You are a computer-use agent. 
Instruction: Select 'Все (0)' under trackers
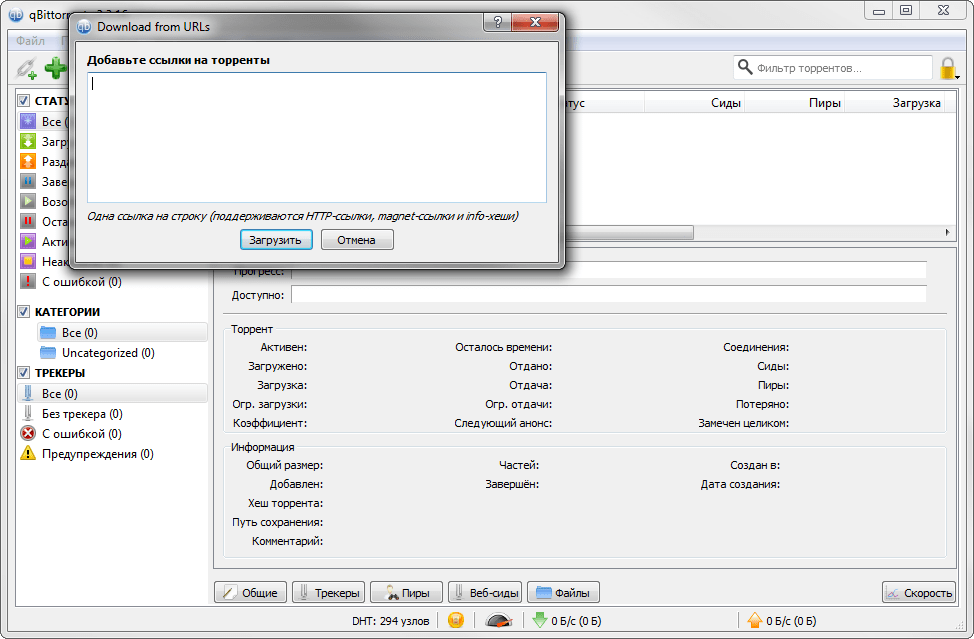point(112,394)
